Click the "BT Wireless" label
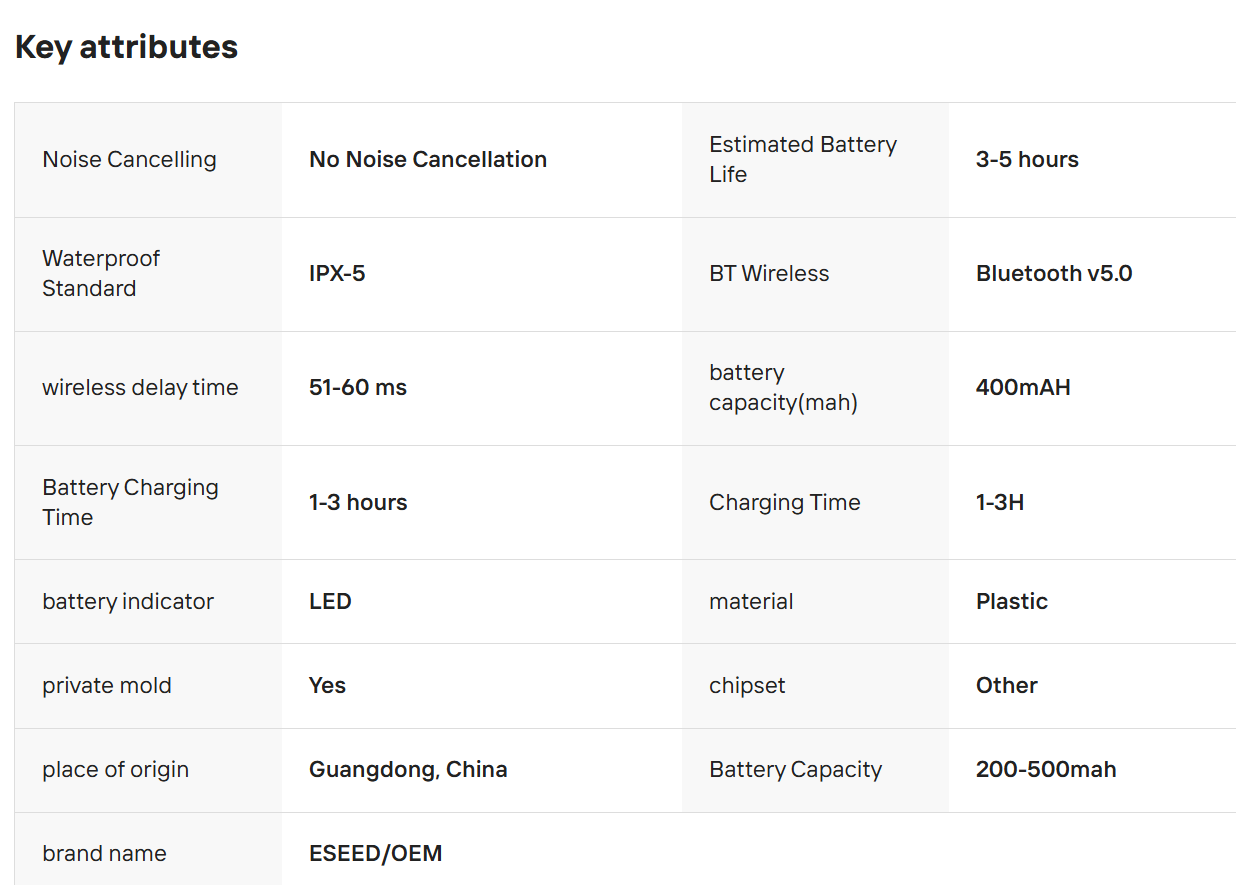This screenshot has width=1236, height=885. coord(769,273)
